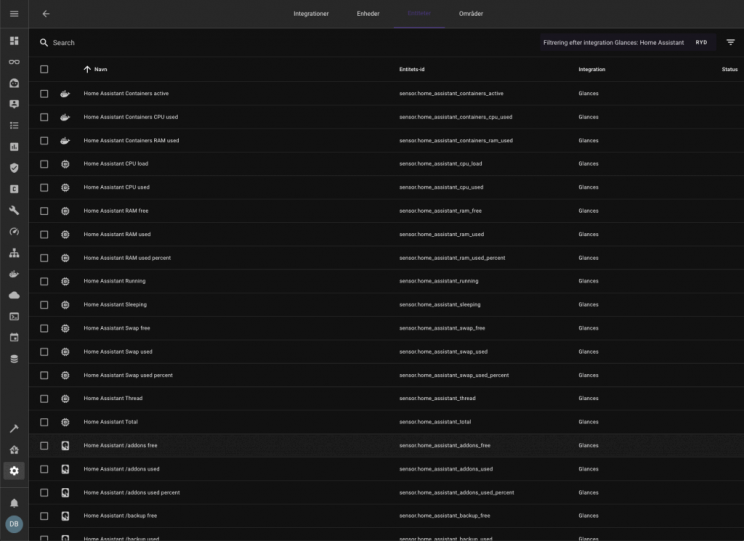Click the filter text about Glances integration
Viewport: 744px width, 541px height.
[x=613, y=42]
